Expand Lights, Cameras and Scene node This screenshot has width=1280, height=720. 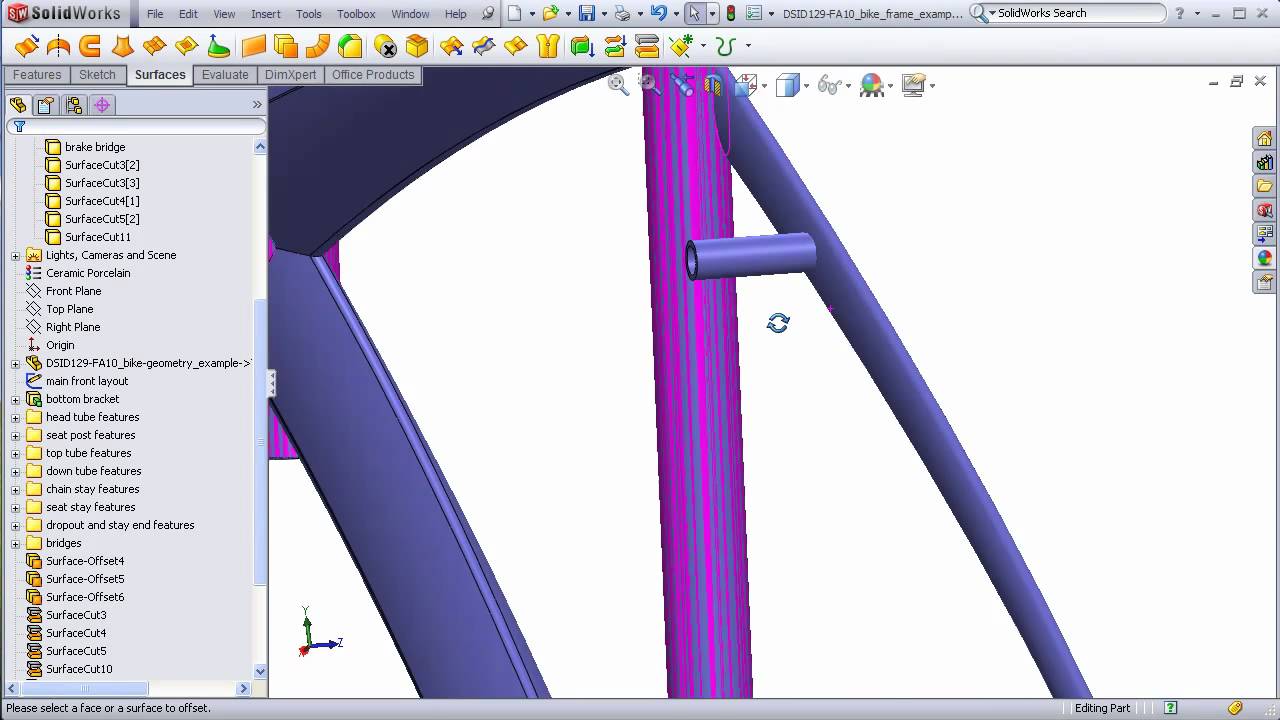point(15,255)
